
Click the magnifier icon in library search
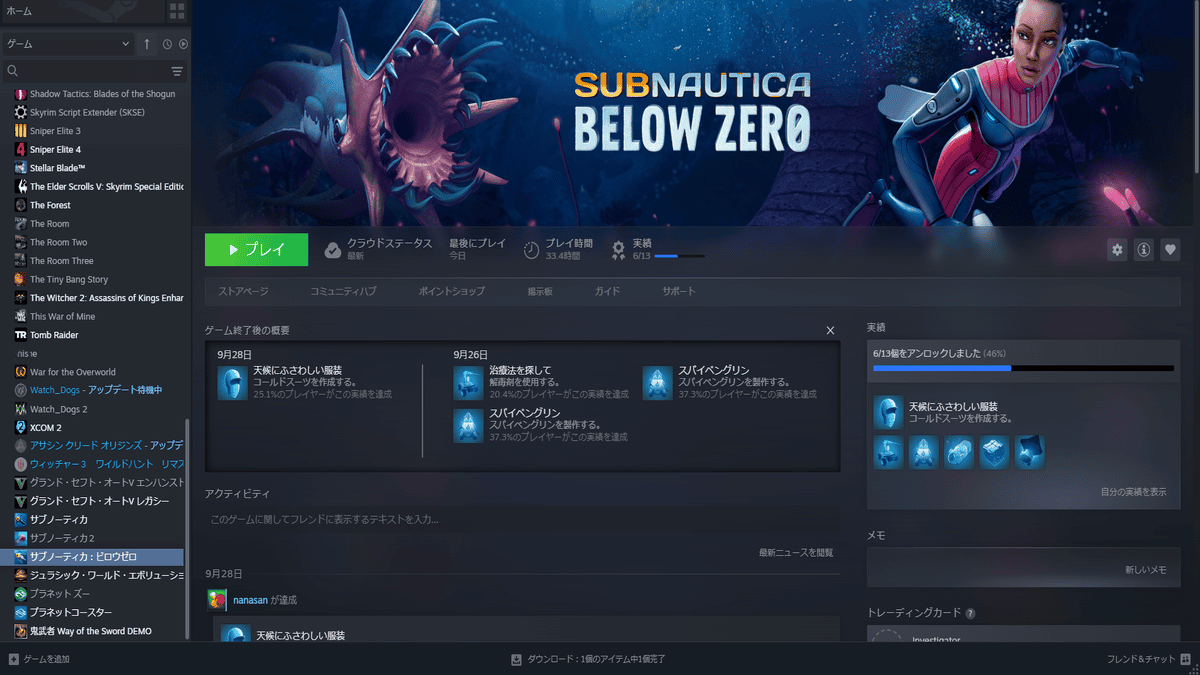click(13, 71)
